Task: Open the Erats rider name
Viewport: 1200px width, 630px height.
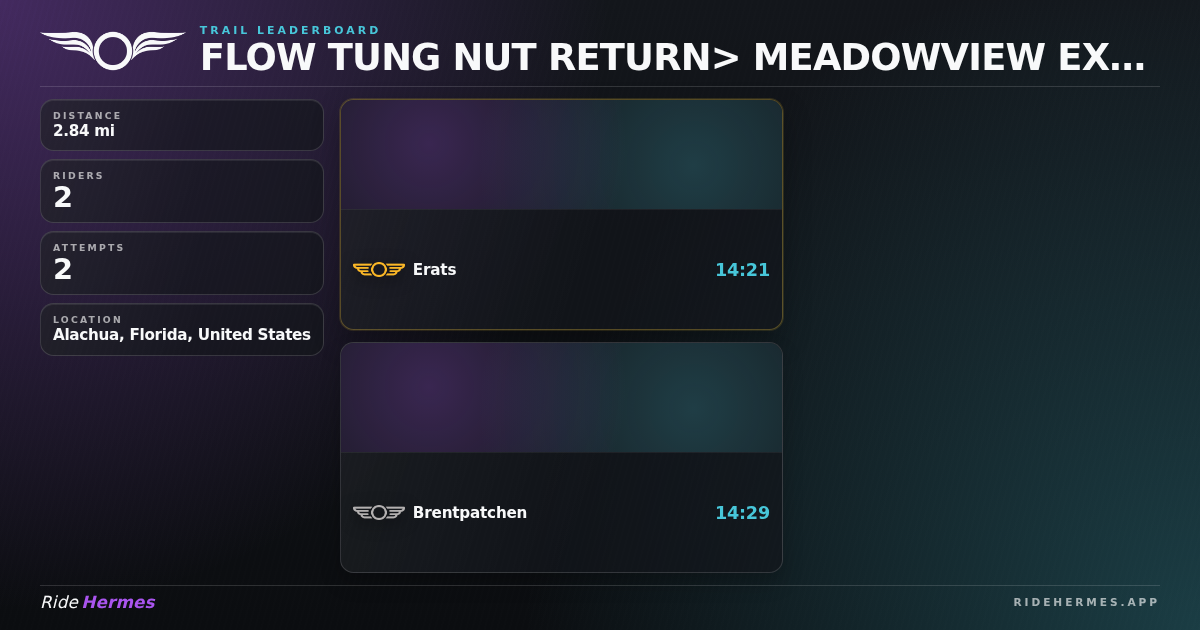Action: click(434, 269)
